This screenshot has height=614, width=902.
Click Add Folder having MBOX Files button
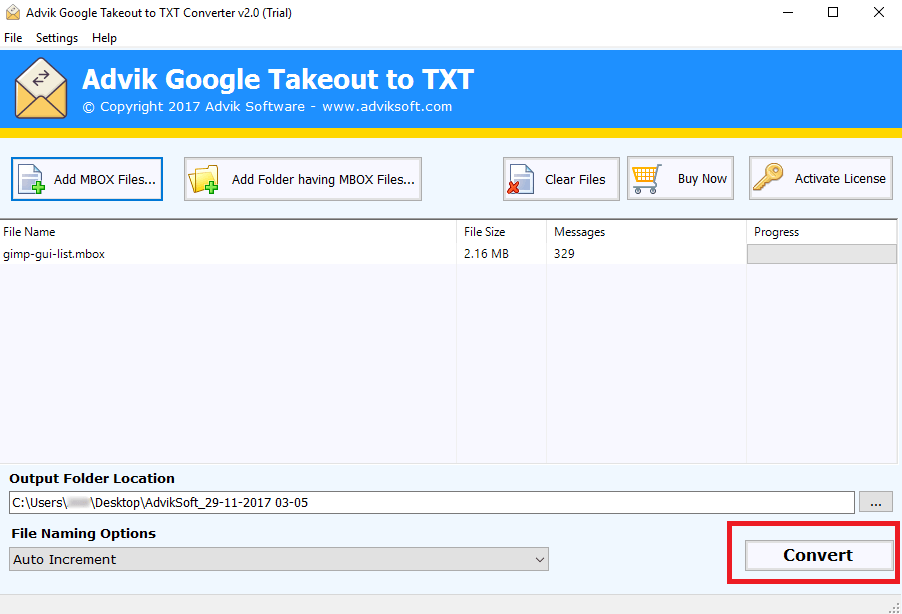(x=303, y=179)
